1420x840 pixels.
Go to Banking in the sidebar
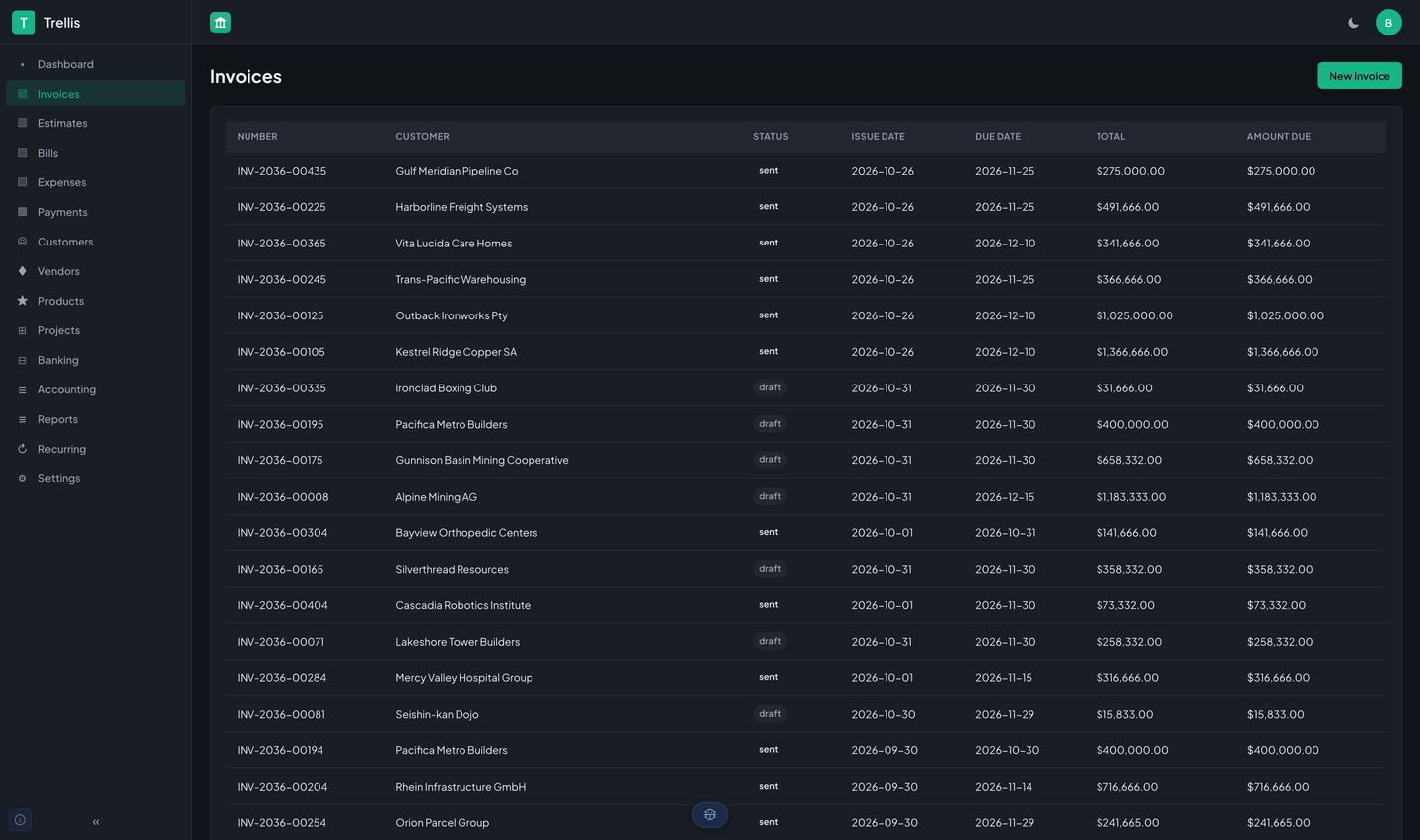[x=96, y=360]
